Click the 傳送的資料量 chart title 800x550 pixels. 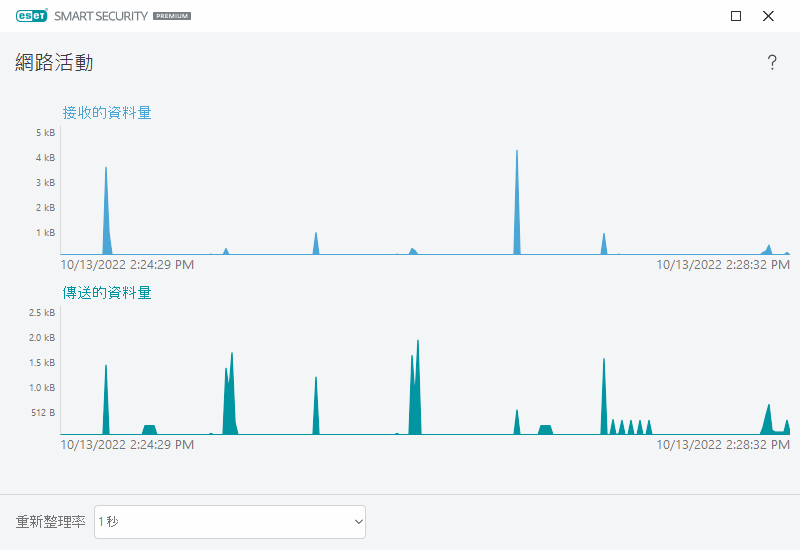coord(107,292)
